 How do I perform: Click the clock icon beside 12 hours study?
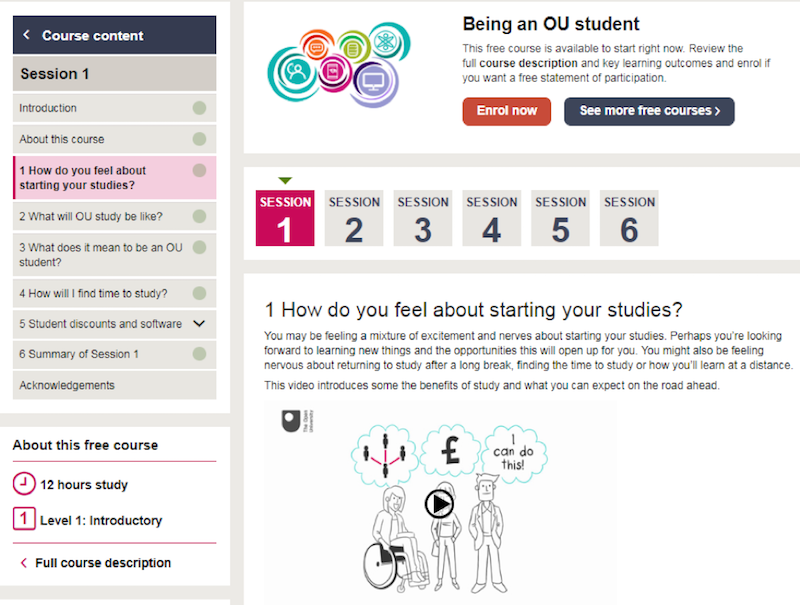pos(23,484)
